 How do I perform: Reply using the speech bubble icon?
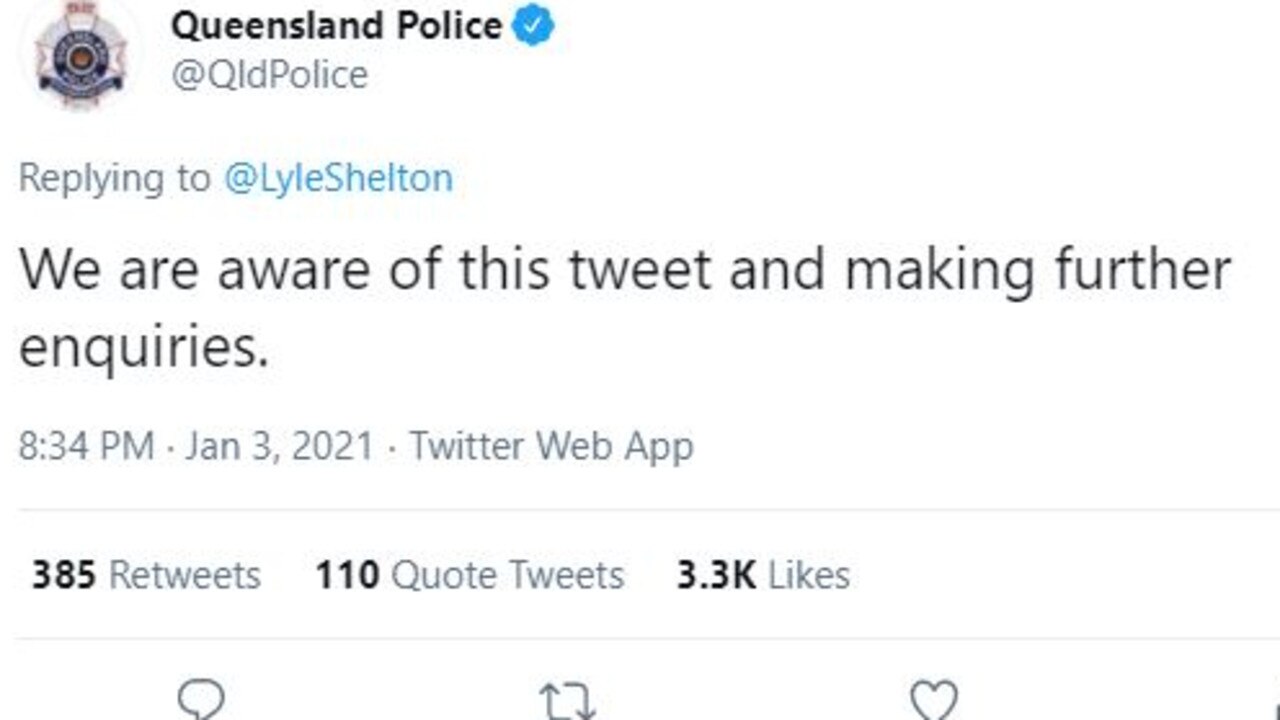[201, 699]
